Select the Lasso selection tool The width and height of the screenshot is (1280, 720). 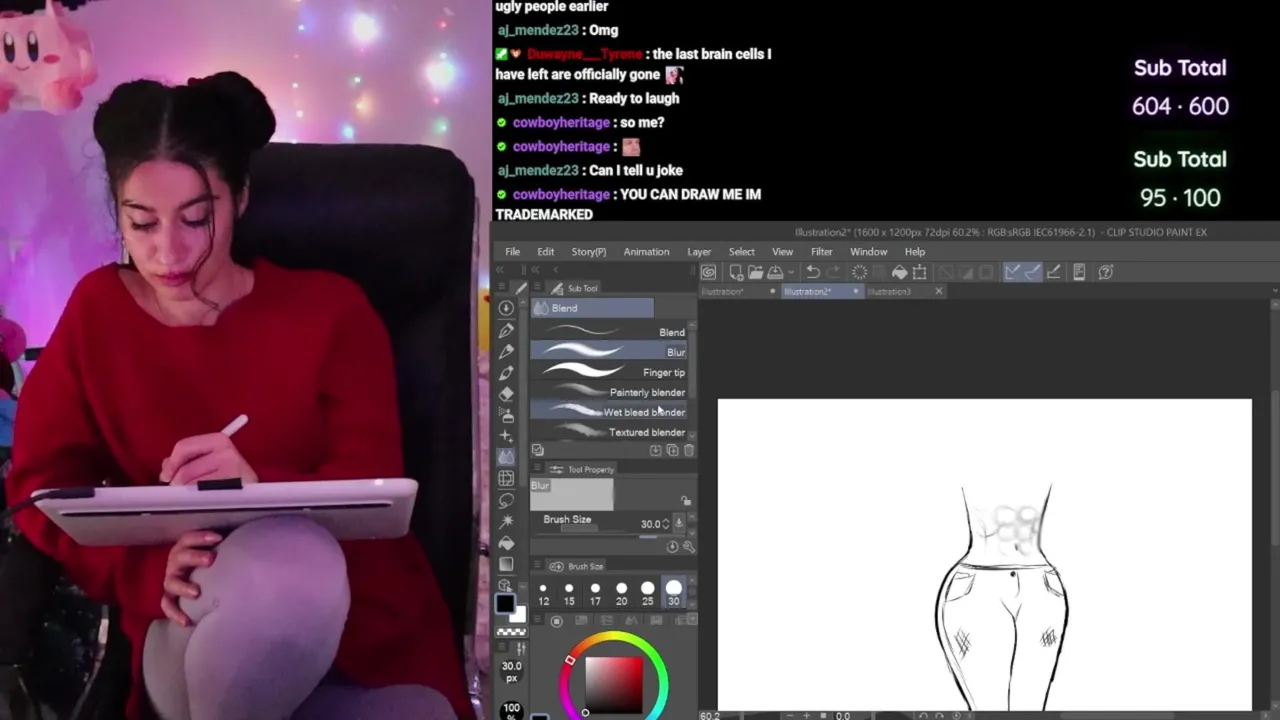[506, 500]
